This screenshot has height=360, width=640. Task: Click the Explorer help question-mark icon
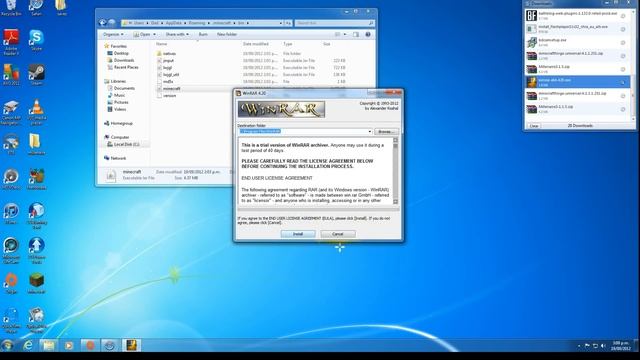[x=368, y=35]
